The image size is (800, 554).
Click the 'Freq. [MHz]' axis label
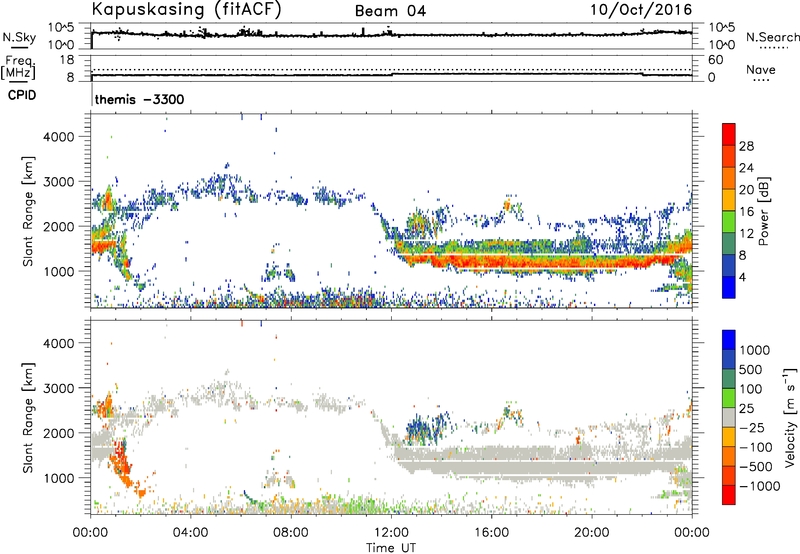[x=18, y=67]
